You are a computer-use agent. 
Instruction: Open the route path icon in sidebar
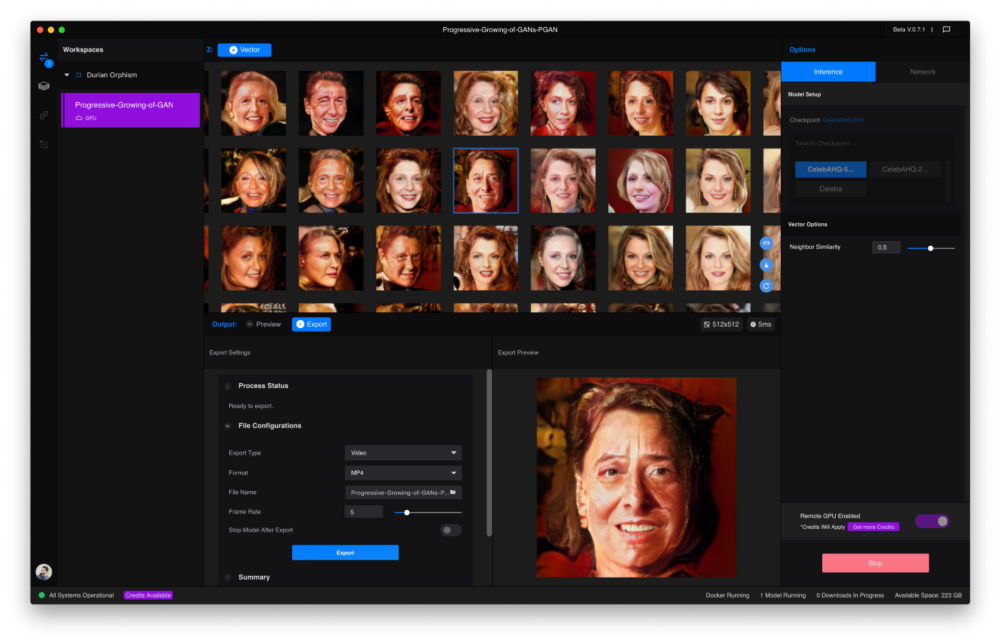click(x=44, y=145)
